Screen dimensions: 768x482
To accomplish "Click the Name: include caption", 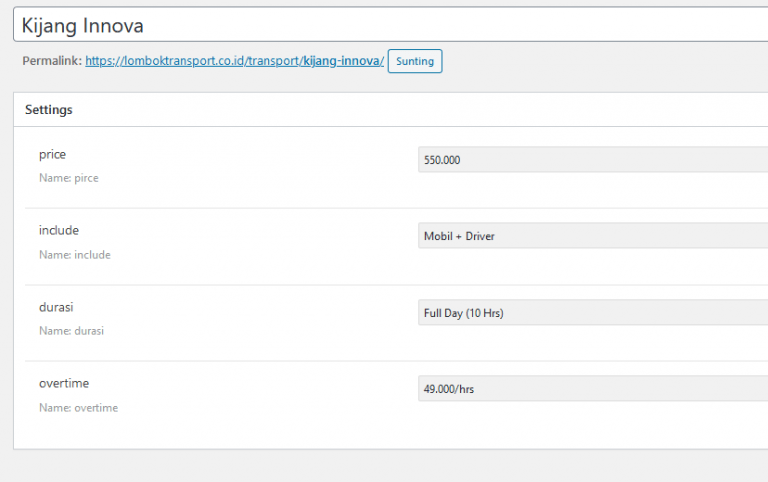I will [x=74, y=255].
